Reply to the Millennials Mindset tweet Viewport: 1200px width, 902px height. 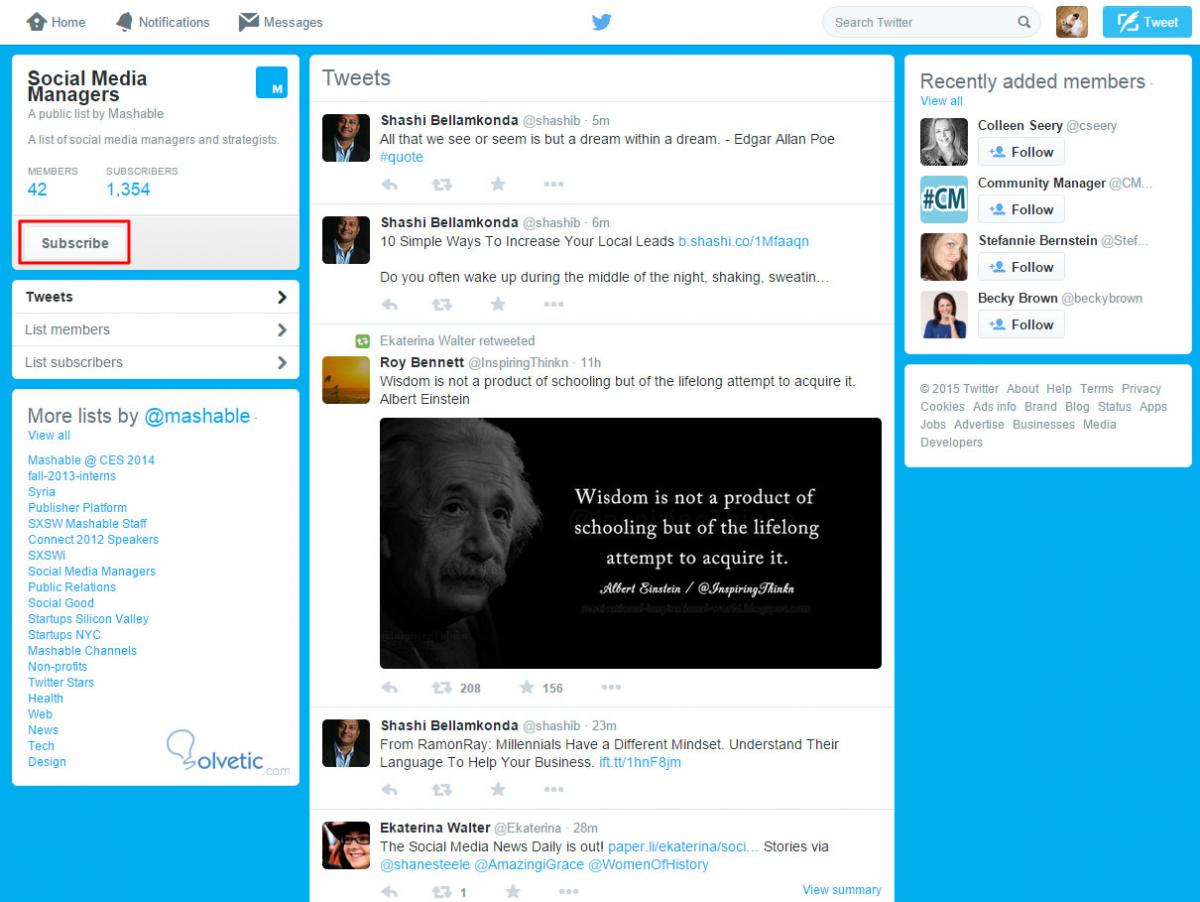pyautogui.click(x=390, y=790)
